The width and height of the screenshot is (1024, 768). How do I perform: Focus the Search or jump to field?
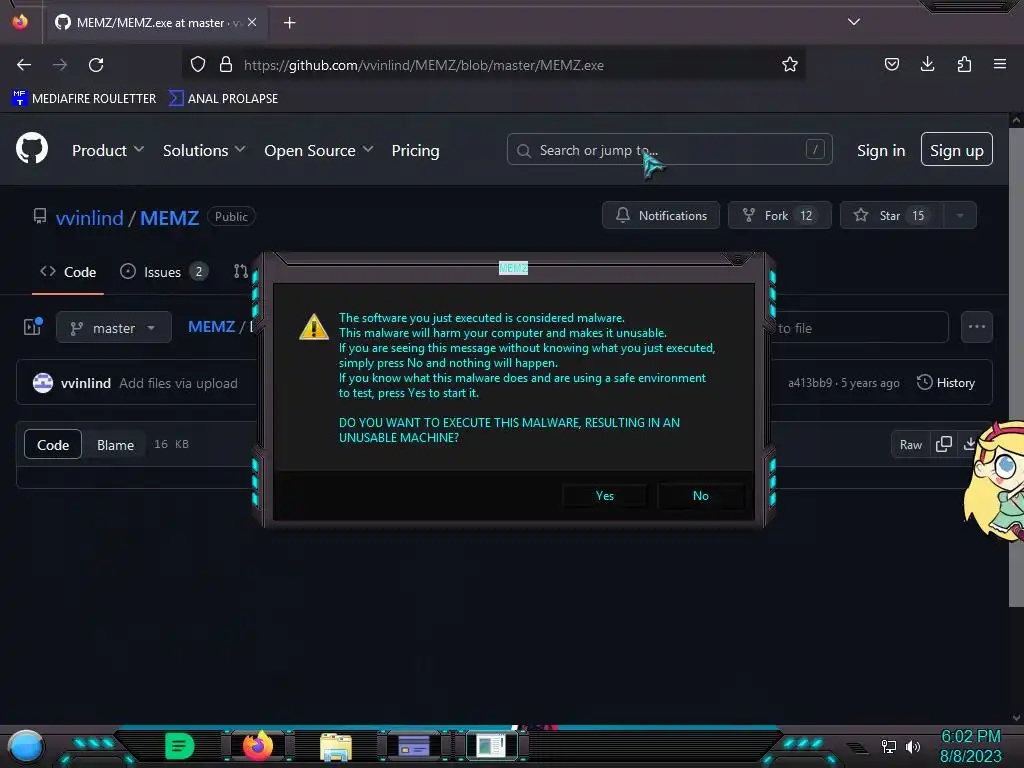click(669, 150)
